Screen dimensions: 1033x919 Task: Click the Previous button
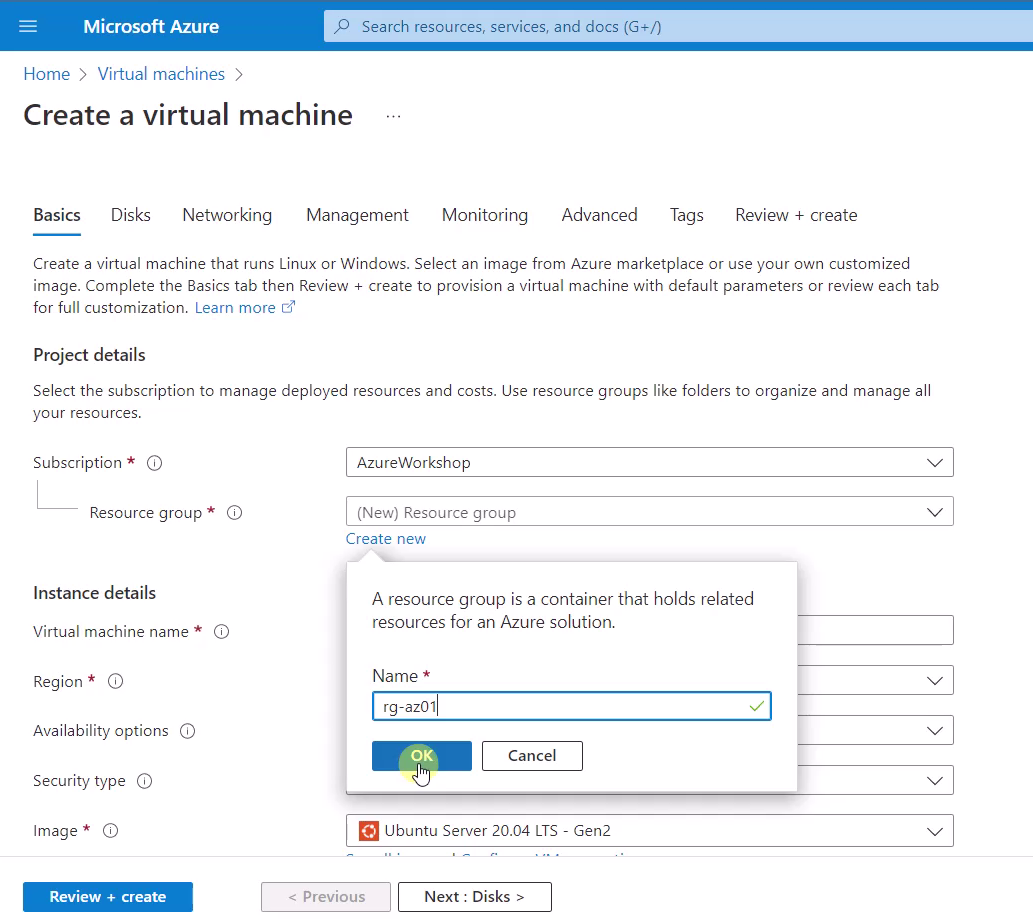tap(326, 897)
